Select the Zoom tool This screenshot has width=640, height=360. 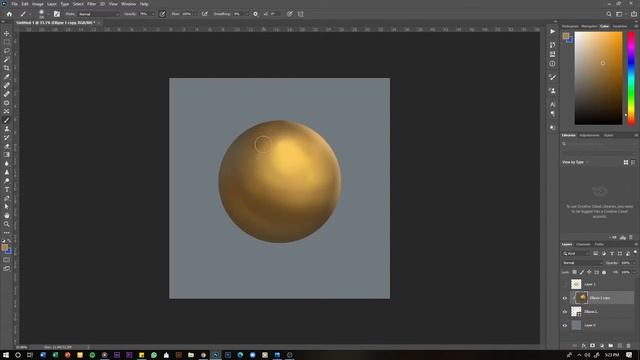(7, 224)
